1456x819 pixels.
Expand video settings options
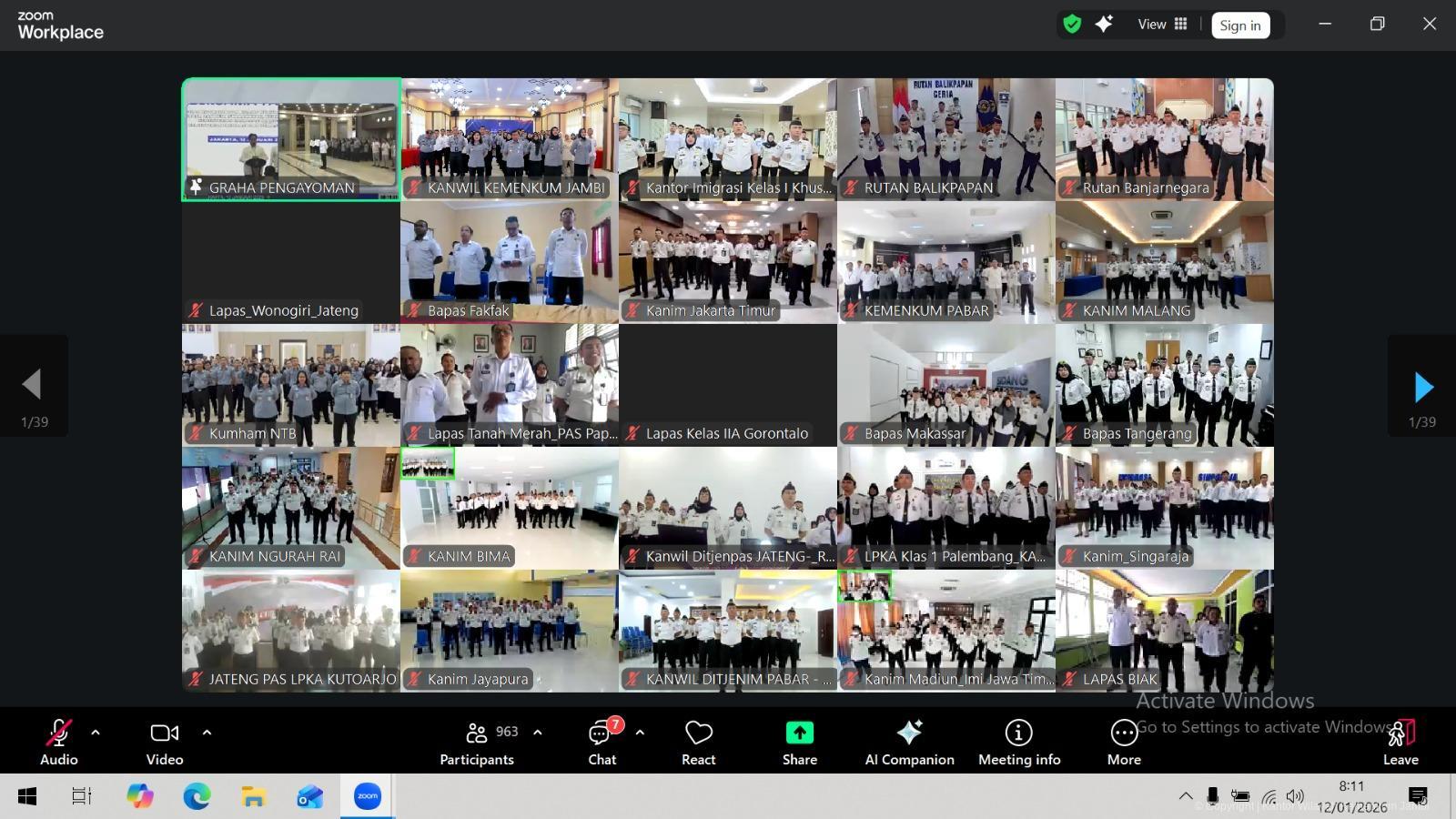[207, 731]
